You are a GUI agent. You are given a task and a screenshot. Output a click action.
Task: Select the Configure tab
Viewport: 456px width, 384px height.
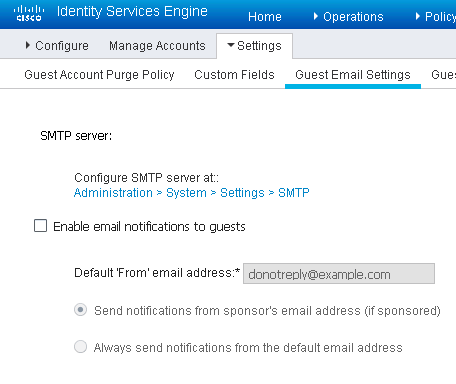click(x=62, y=46)
